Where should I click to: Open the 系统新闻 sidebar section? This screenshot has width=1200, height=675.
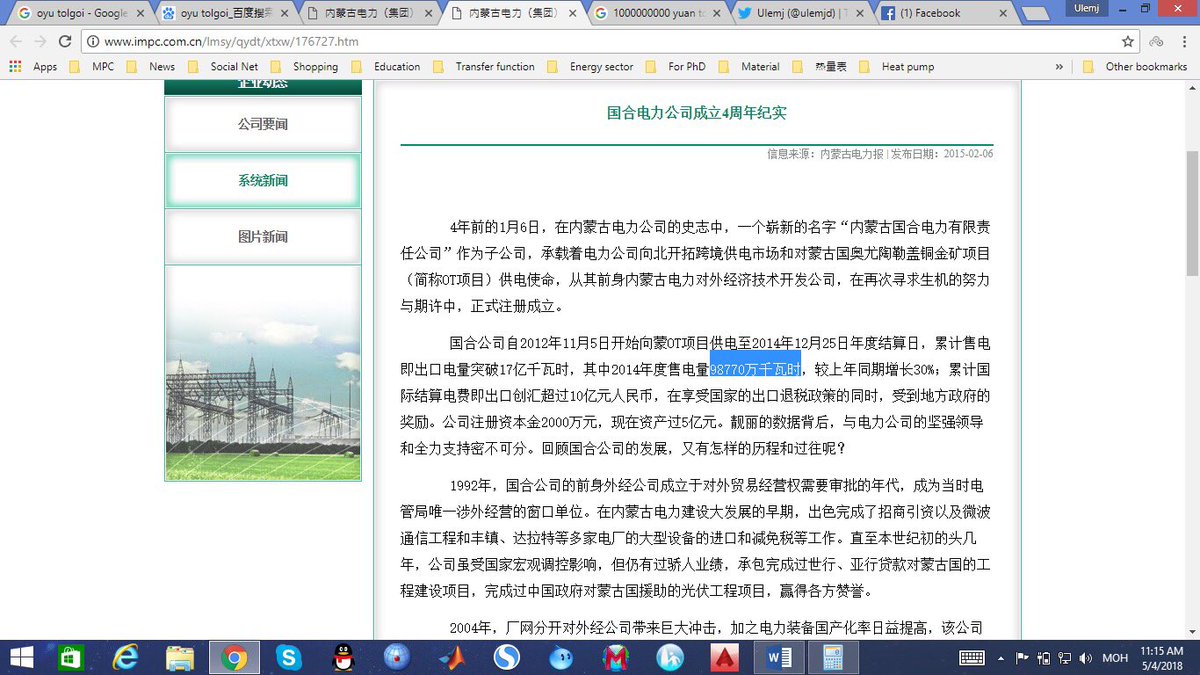263,180
